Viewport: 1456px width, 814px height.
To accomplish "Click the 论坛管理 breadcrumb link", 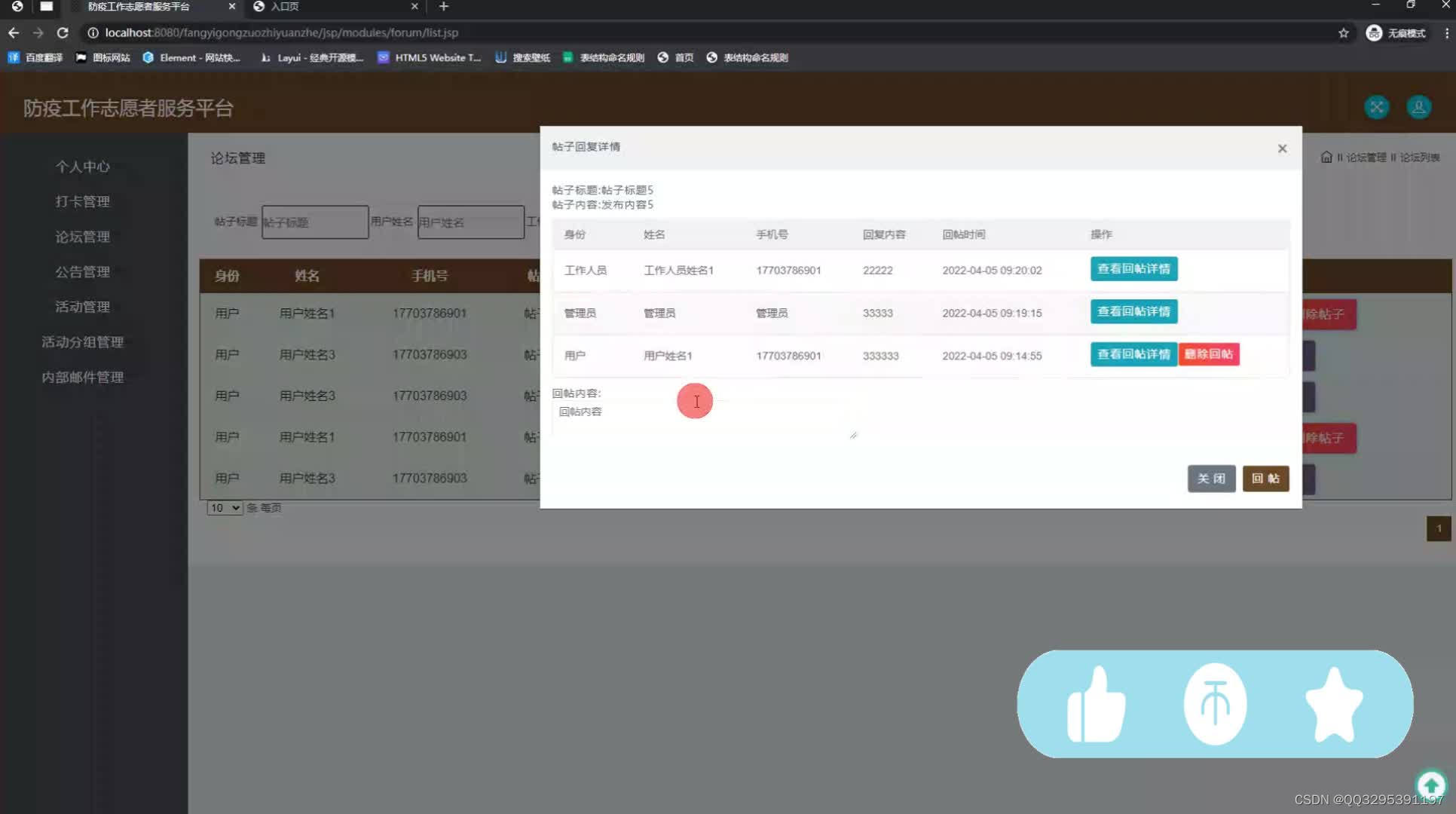I will [x=1366, y=157].
